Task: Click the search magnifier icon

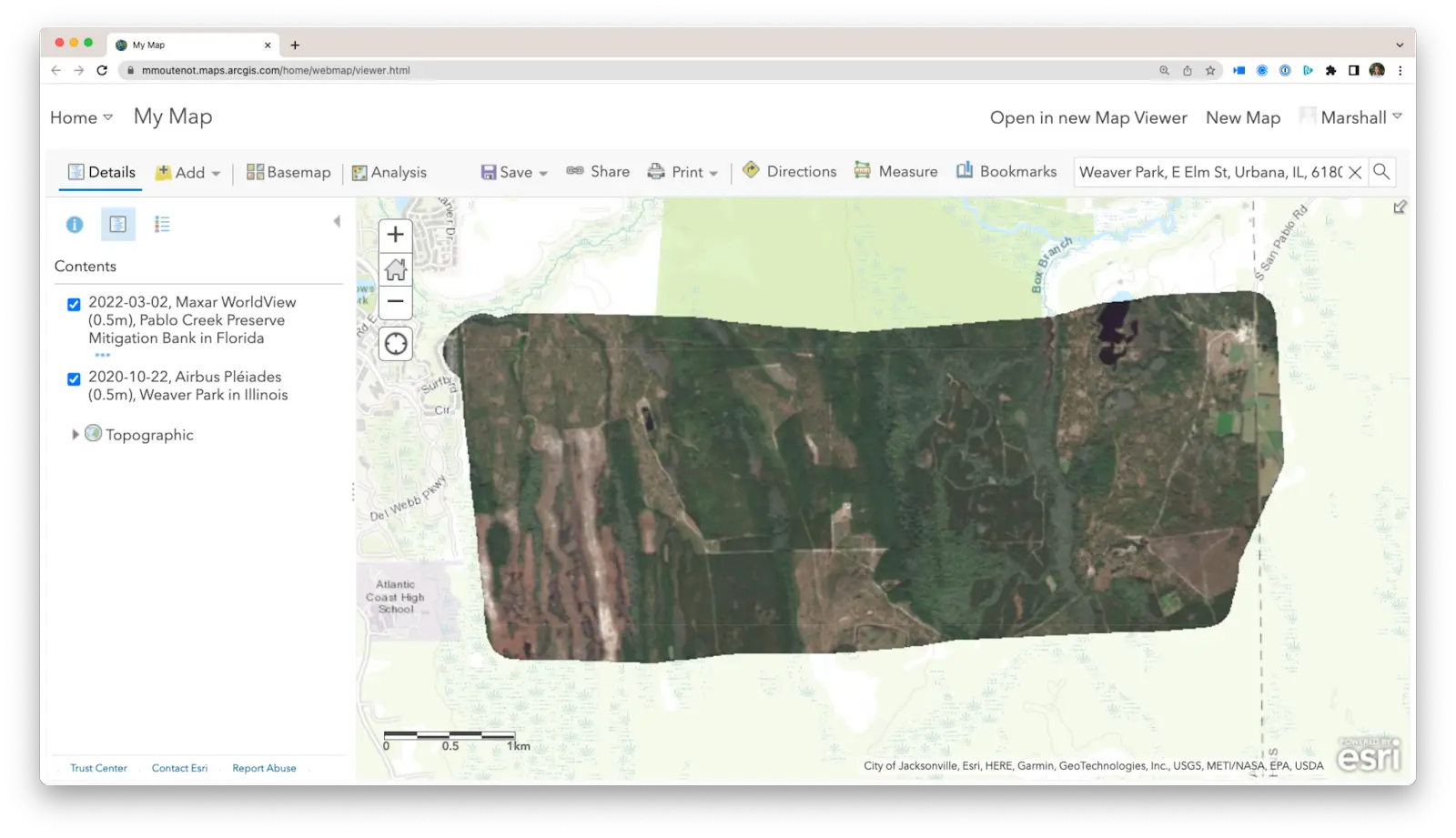Action: tap(1381, 171)
